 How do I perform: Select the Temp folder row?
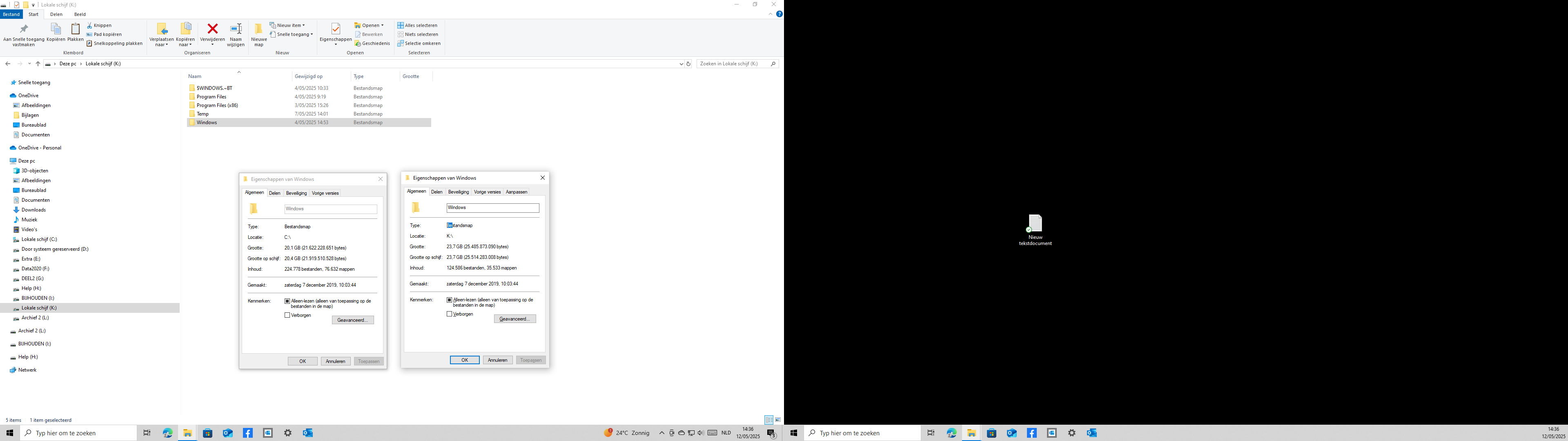[309, 114]
